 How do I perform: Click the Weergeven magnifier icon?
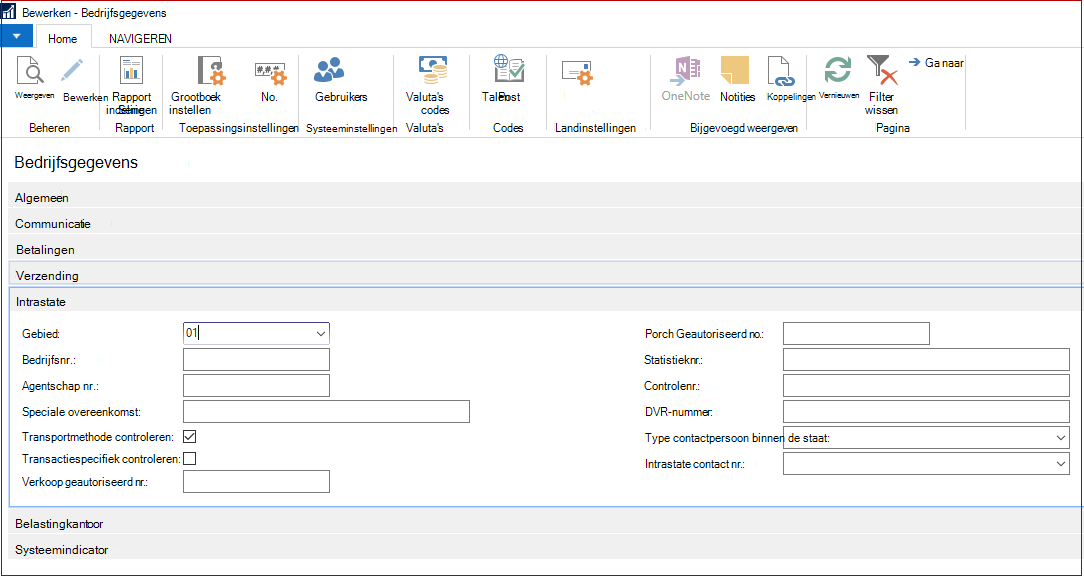coord(31,71)
